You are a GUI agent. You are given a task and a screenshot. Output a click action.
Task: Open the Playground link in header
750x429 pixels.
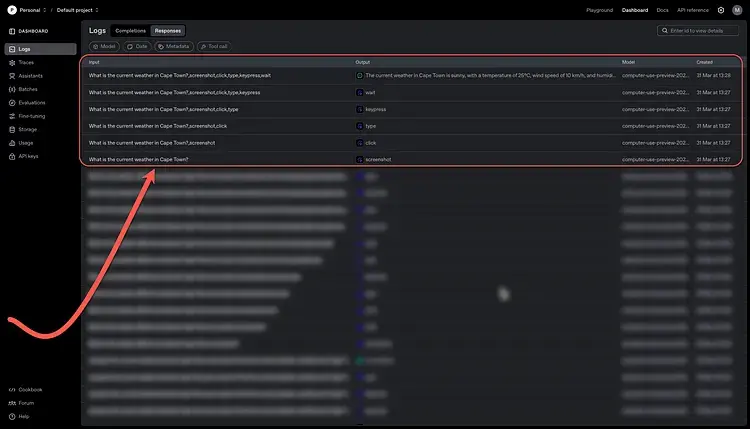(599, 10)
